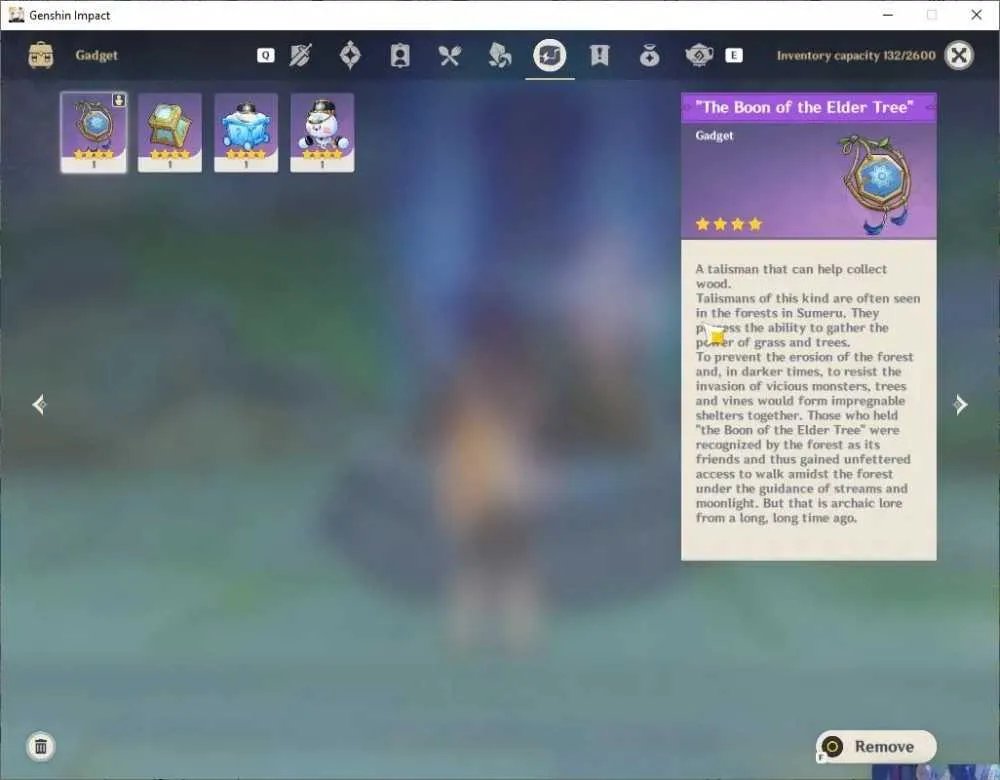Select the Food tab with fork and spoon

[x=450, y=55]
